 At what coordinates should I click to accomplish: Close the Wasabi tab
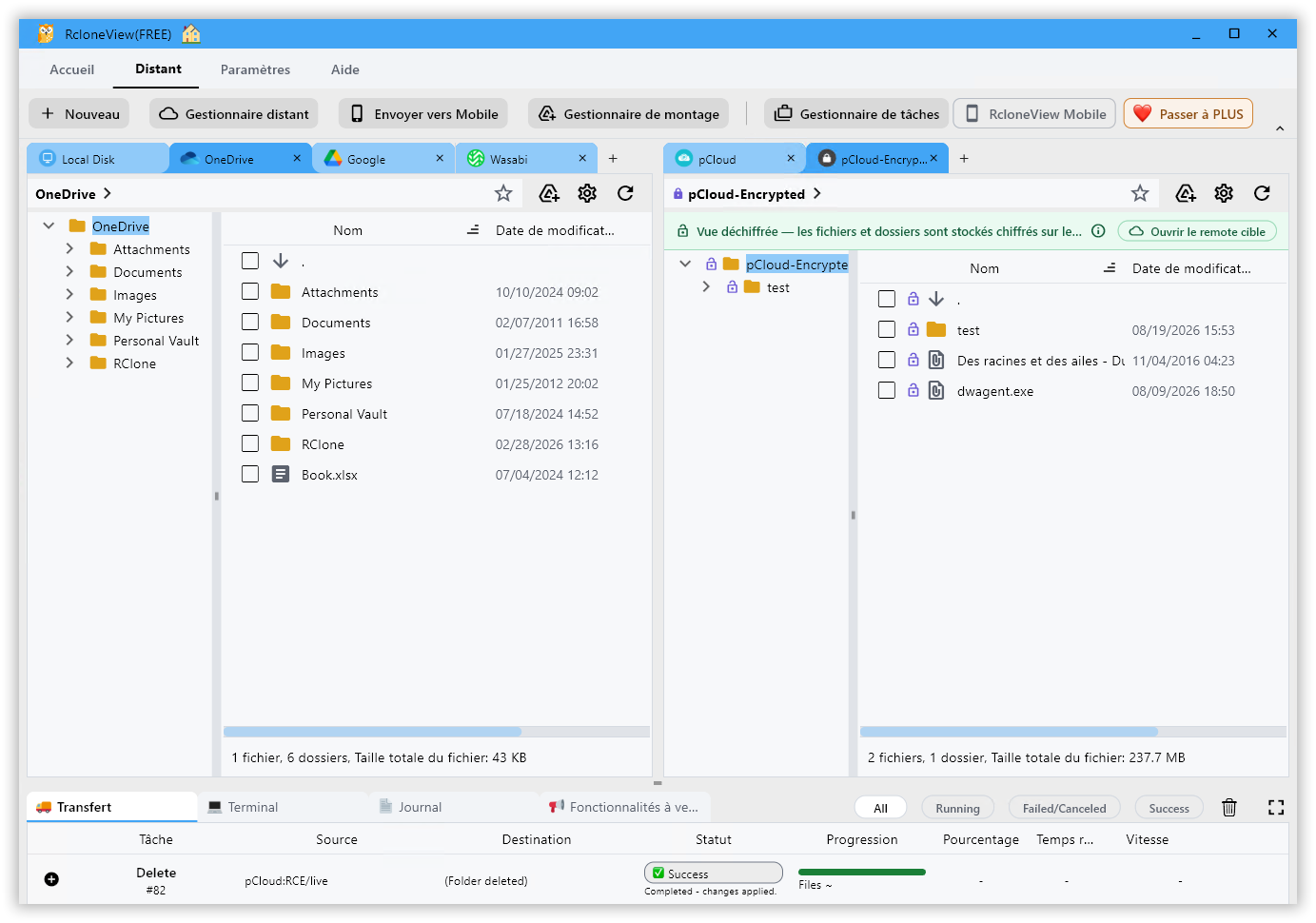tap(582, 159)
